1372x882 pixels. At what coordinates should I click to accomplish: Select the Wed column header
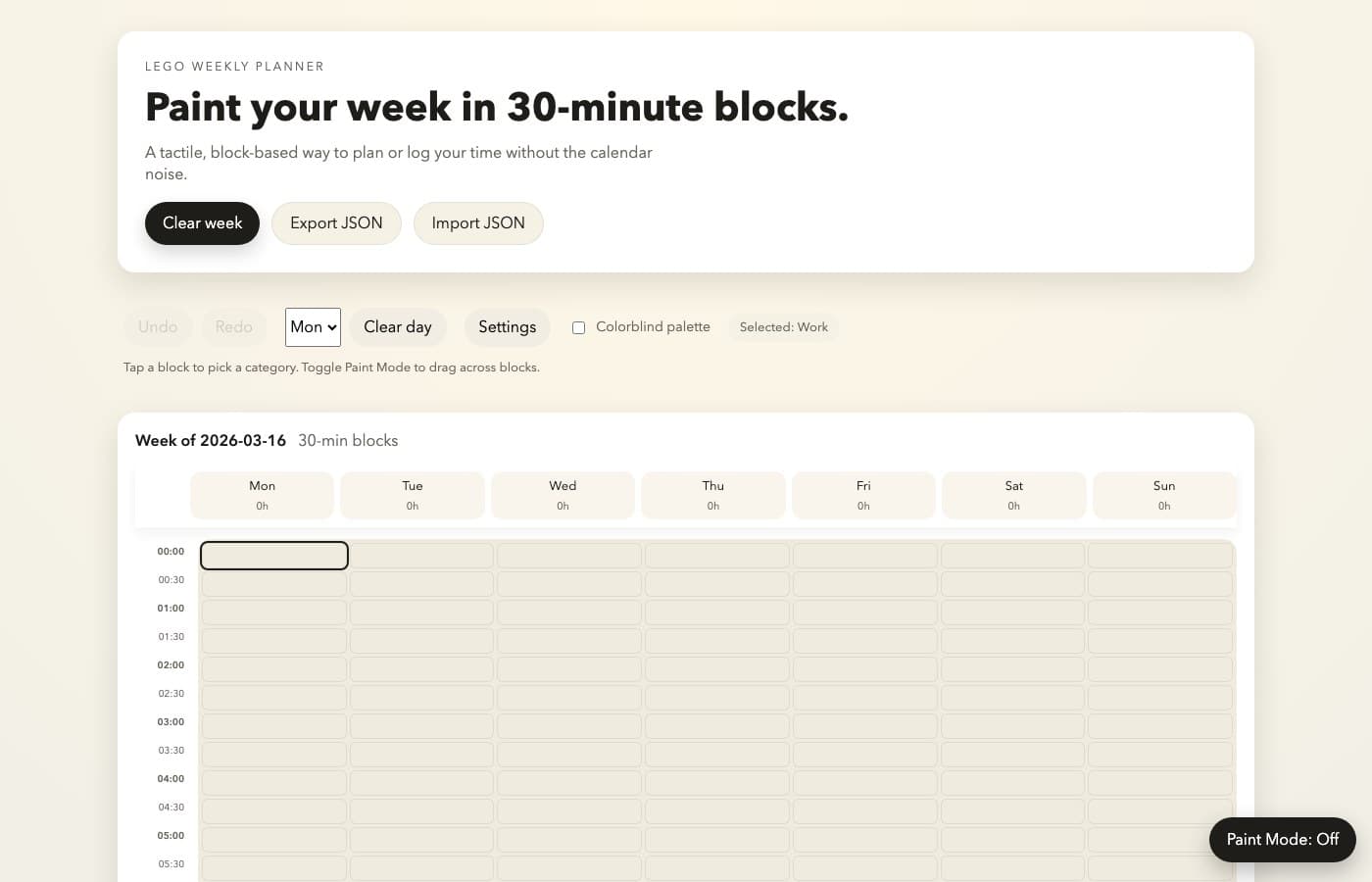[563, 495]
